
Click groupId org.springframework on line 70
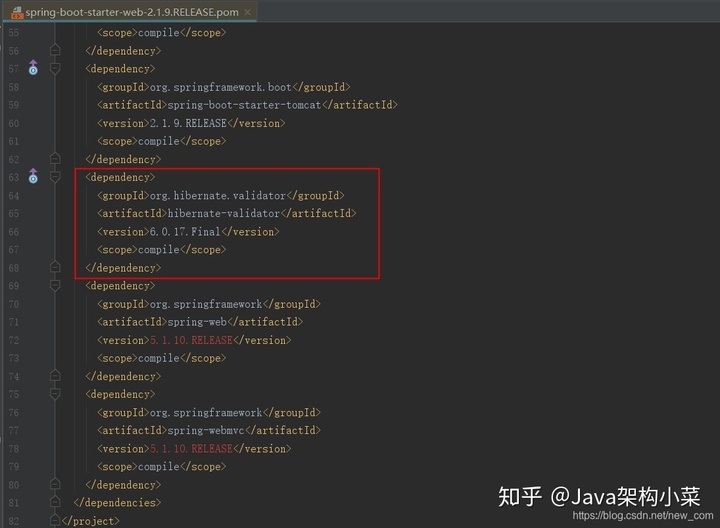(x=206, y=304)
